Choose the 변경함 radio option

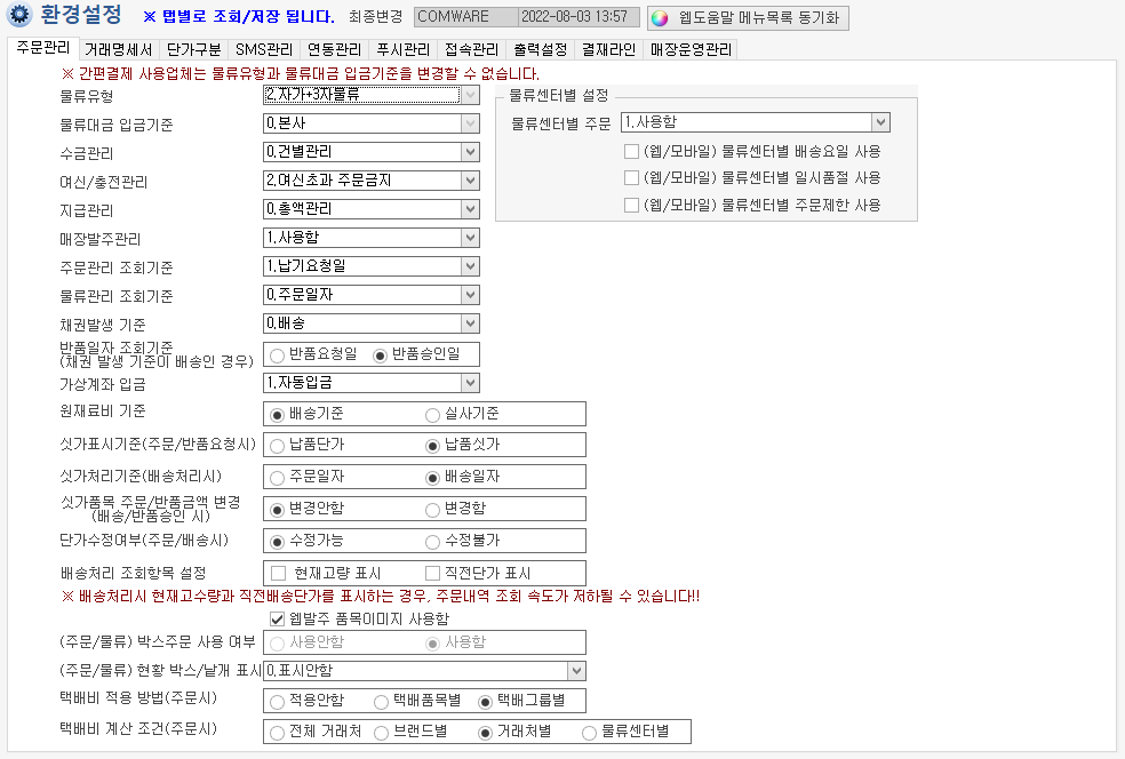point(432,510)
